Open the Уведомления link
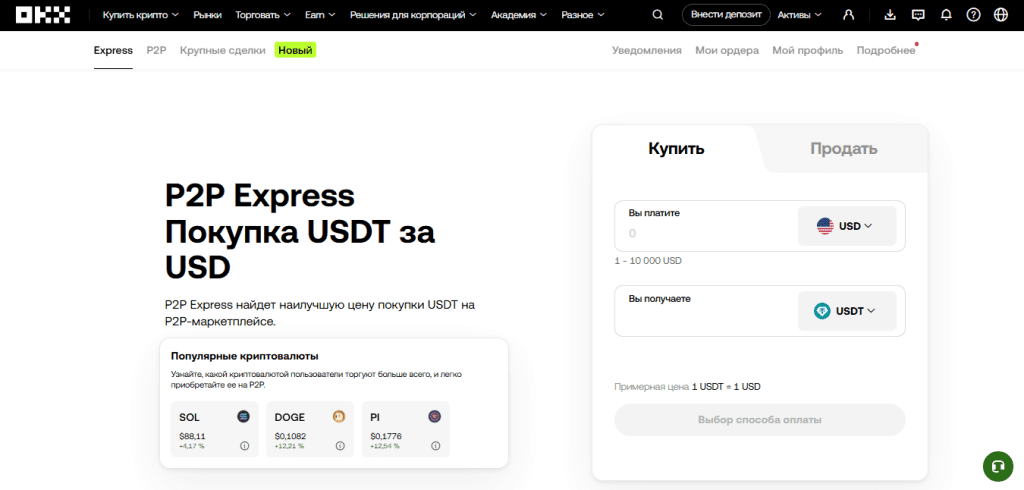Image resolution: width=1024 pixels, height=490 pixels. click(647, 50)
